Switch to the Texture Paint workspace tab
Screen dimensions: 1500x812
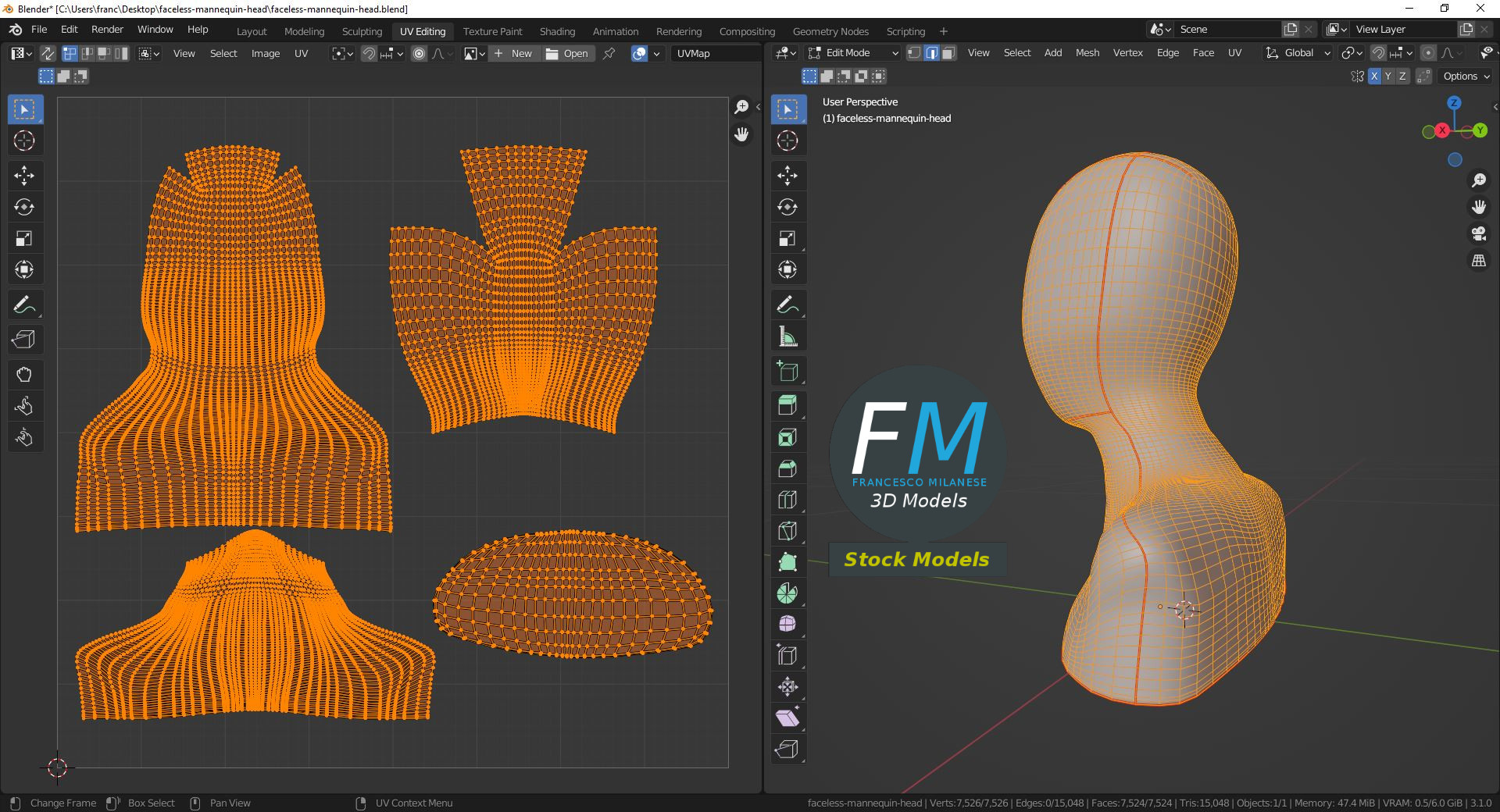(x=492, y=31)
